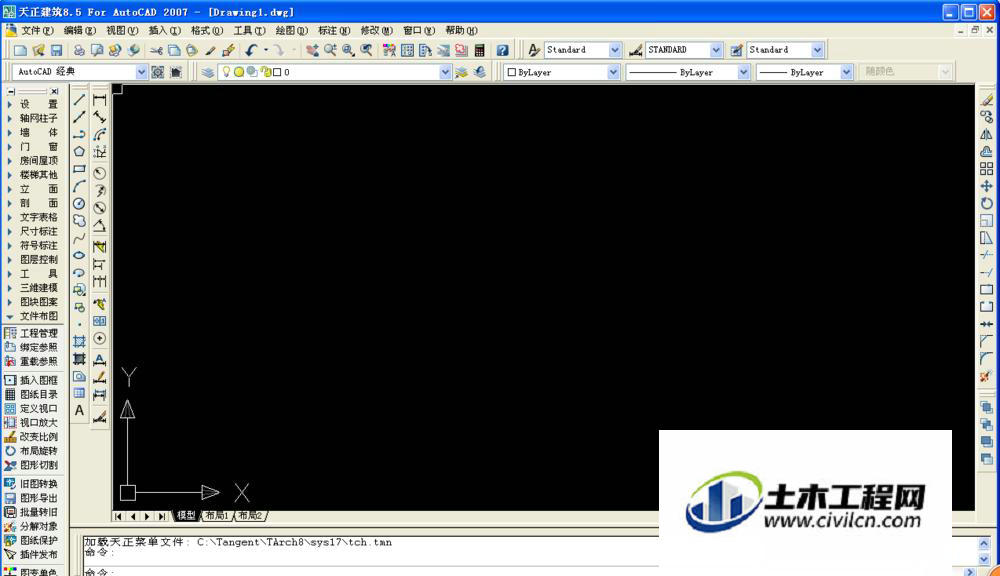Click the New drawing icon
This screenshot has height=576, width=1000.
(20, 50)
